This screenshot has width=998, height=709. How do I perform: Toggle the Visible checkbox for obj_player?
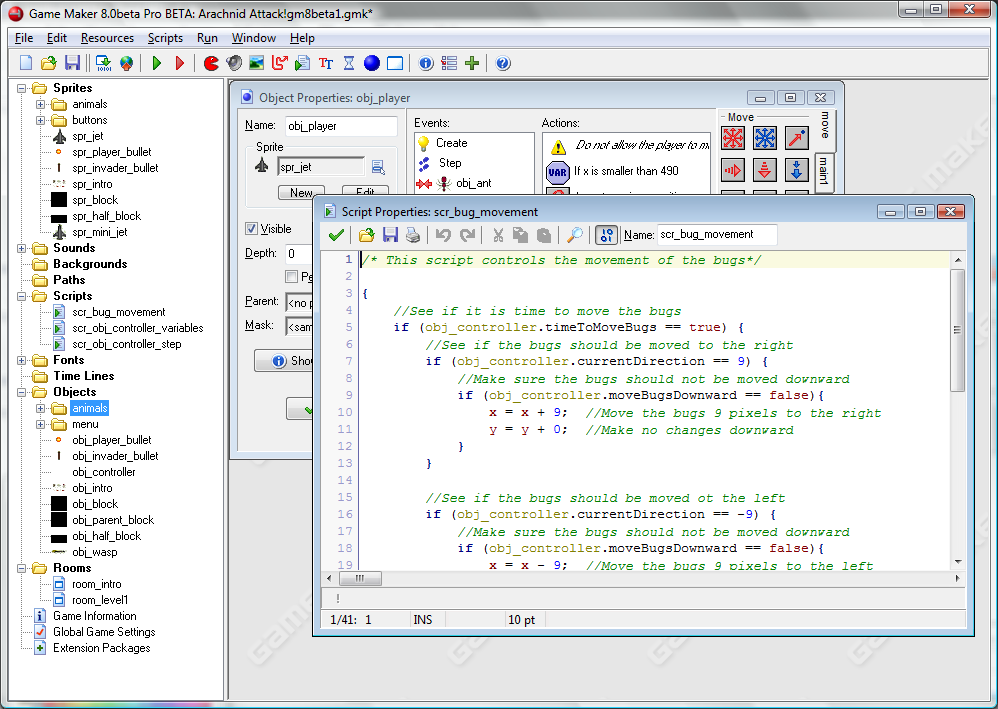point(251,228)
